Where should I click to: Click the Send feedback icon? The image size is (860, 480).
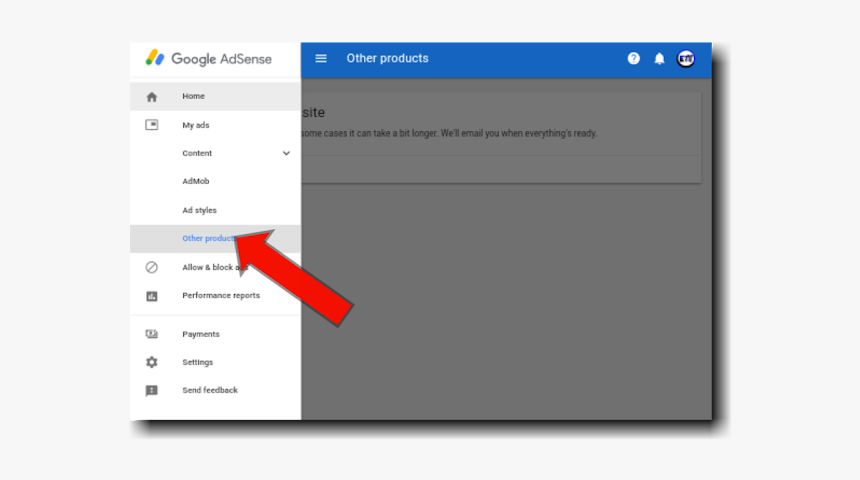152,391
